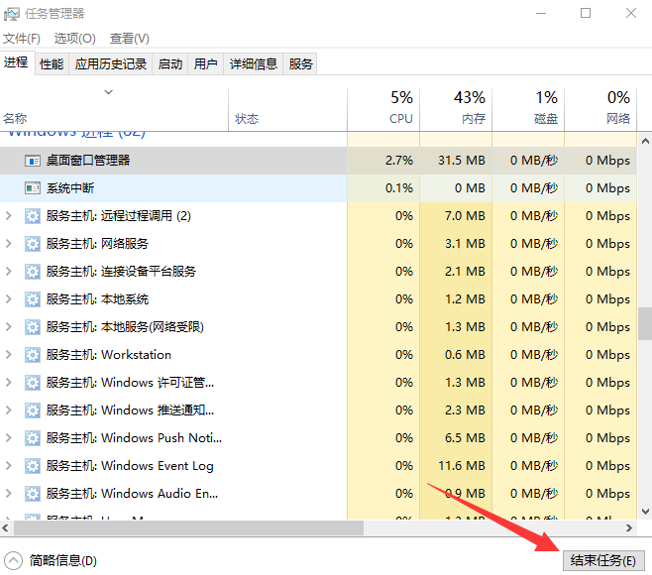Screen dimensions: 652x575
Task: Expand 服务主机: 连接设备平台服务 entry
Action: coord(9,272)
